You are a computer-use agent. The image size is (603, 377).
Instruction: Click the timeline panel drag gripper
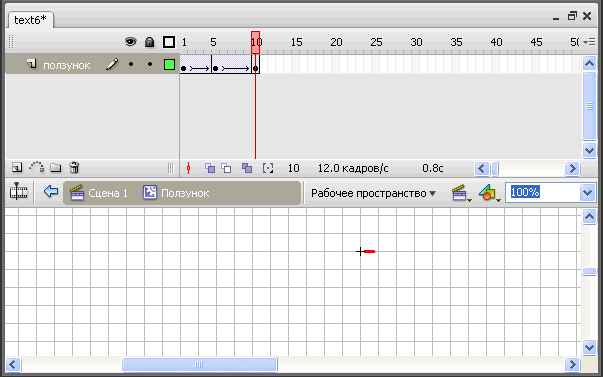coord(11,42)
